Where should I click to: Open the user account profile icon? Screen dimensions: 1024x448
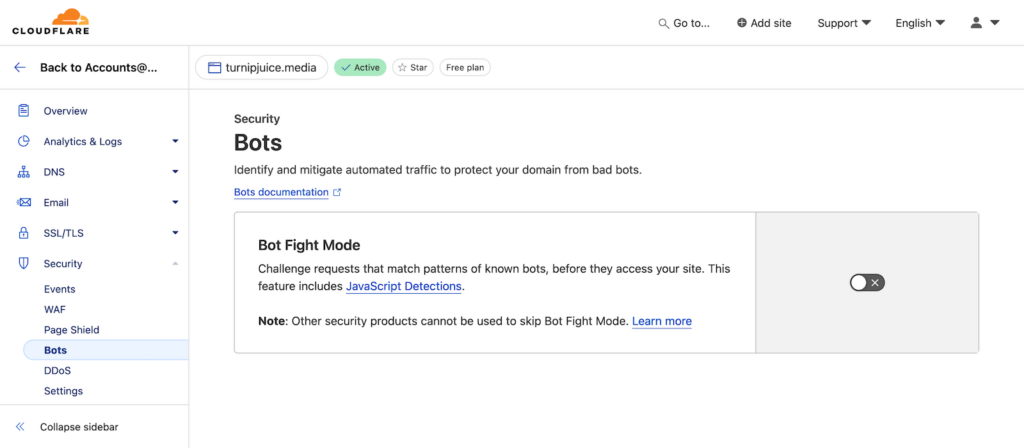point(976,23)
